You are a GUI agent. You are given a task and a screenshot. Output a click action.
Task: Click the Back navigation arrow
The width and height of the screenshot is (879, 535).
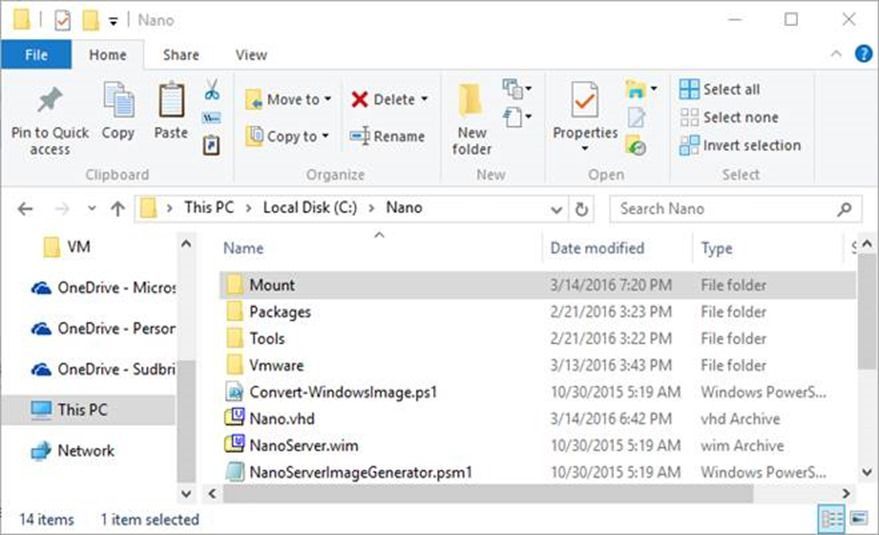click(x=25, y=209)
